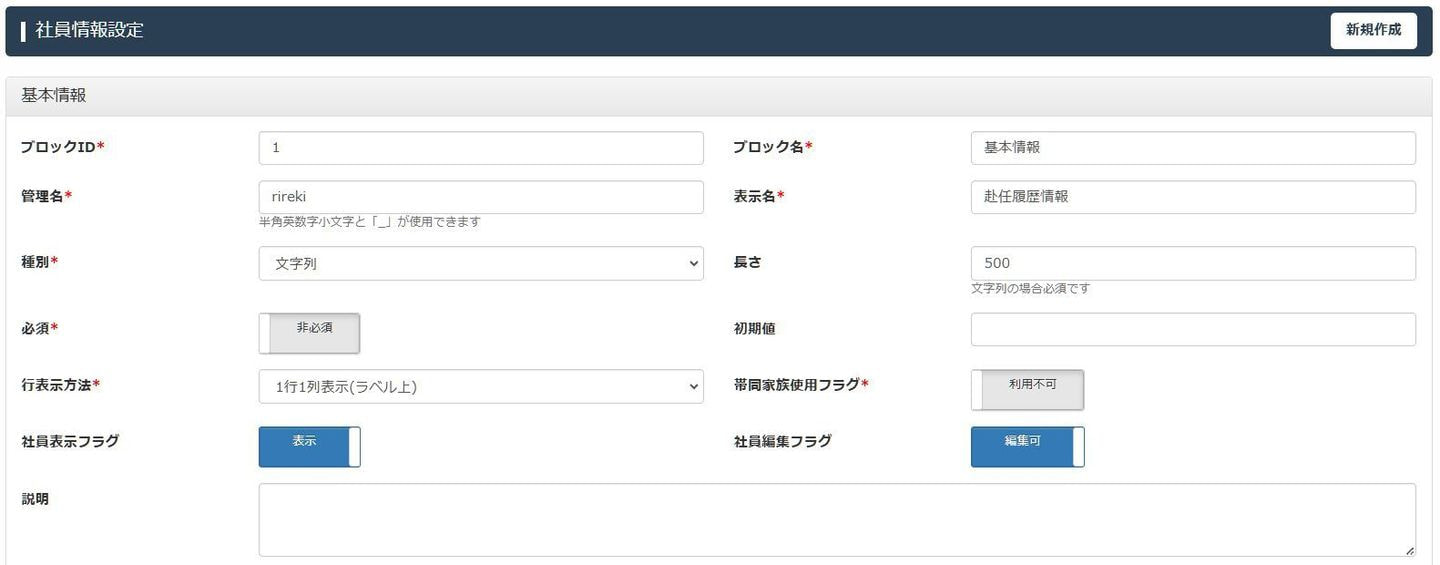Click inside the 説明 text area
Screen dimensions: 1440x565
836,520
